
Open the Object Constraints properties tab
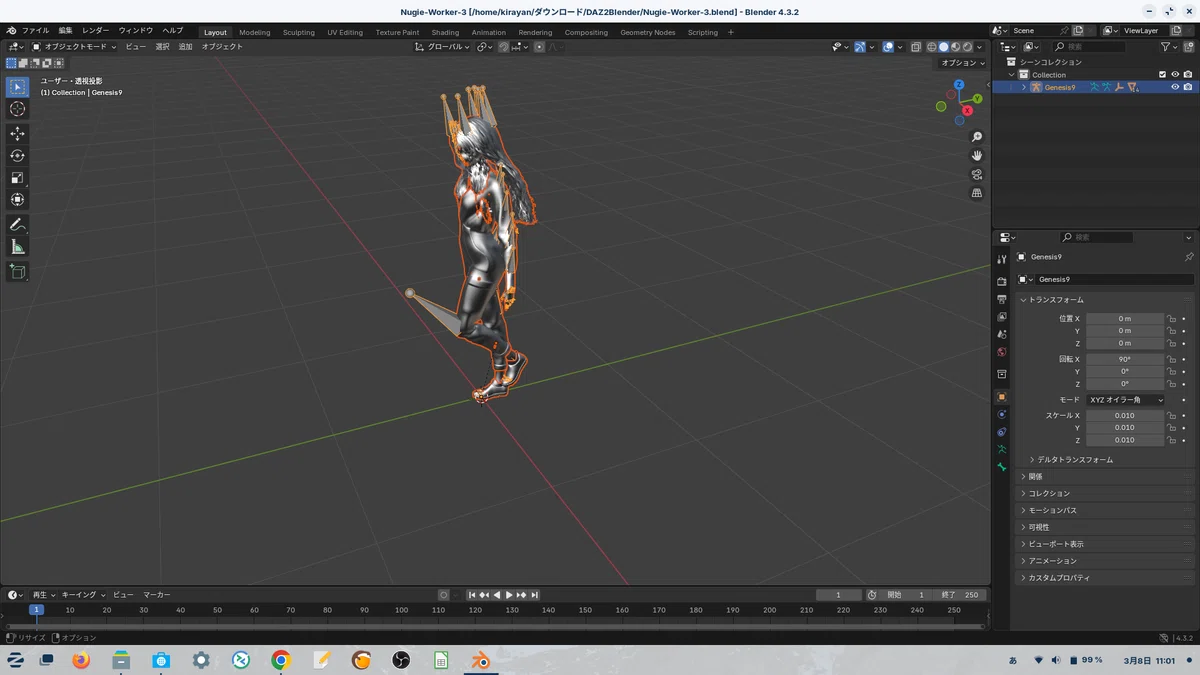click(x=1001, y=432)
